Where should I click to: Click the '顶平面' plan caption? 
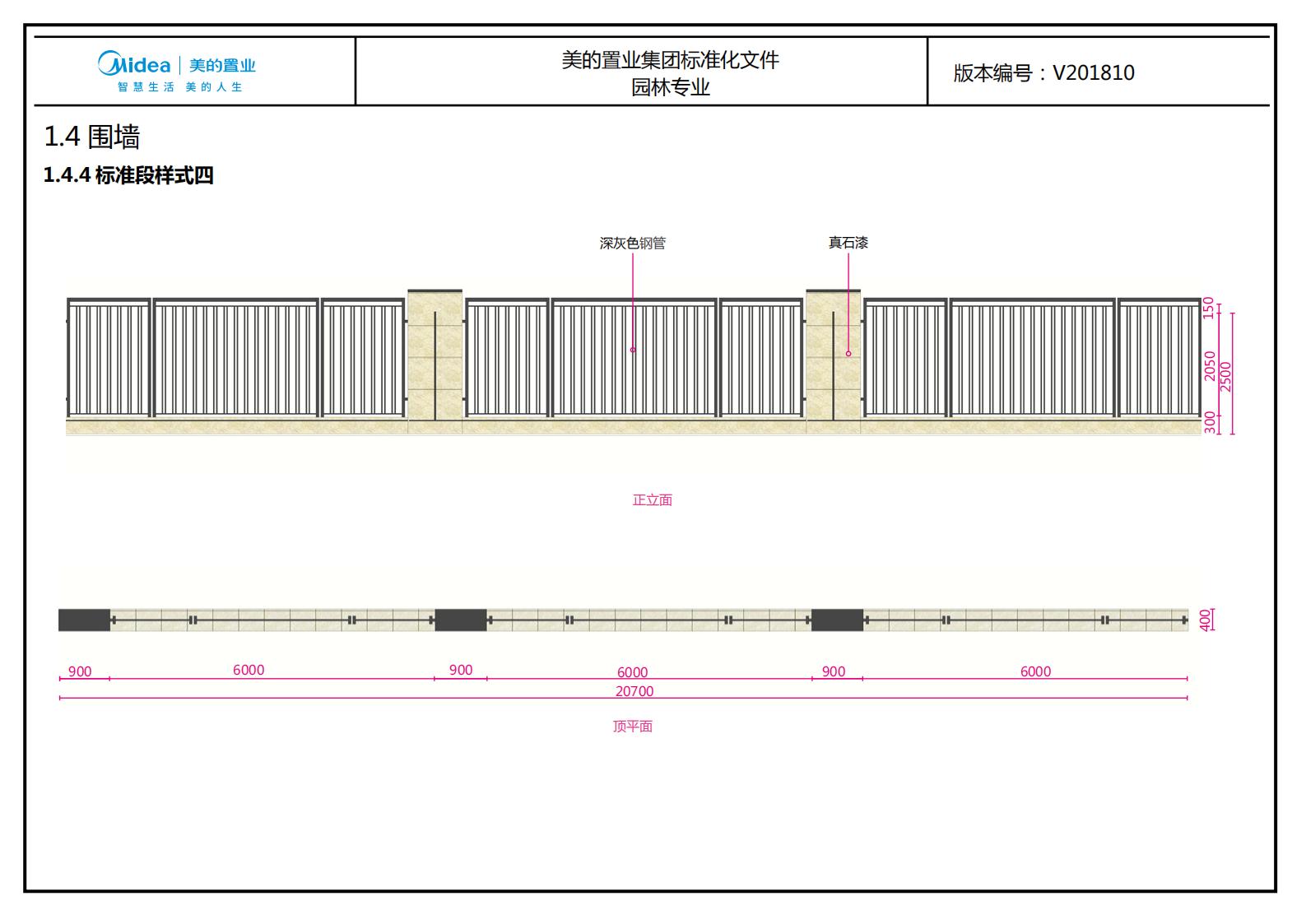632,727
